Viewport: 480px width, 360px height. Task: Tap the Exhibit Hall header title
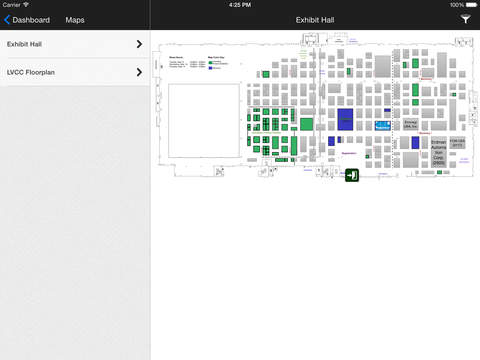315,20
